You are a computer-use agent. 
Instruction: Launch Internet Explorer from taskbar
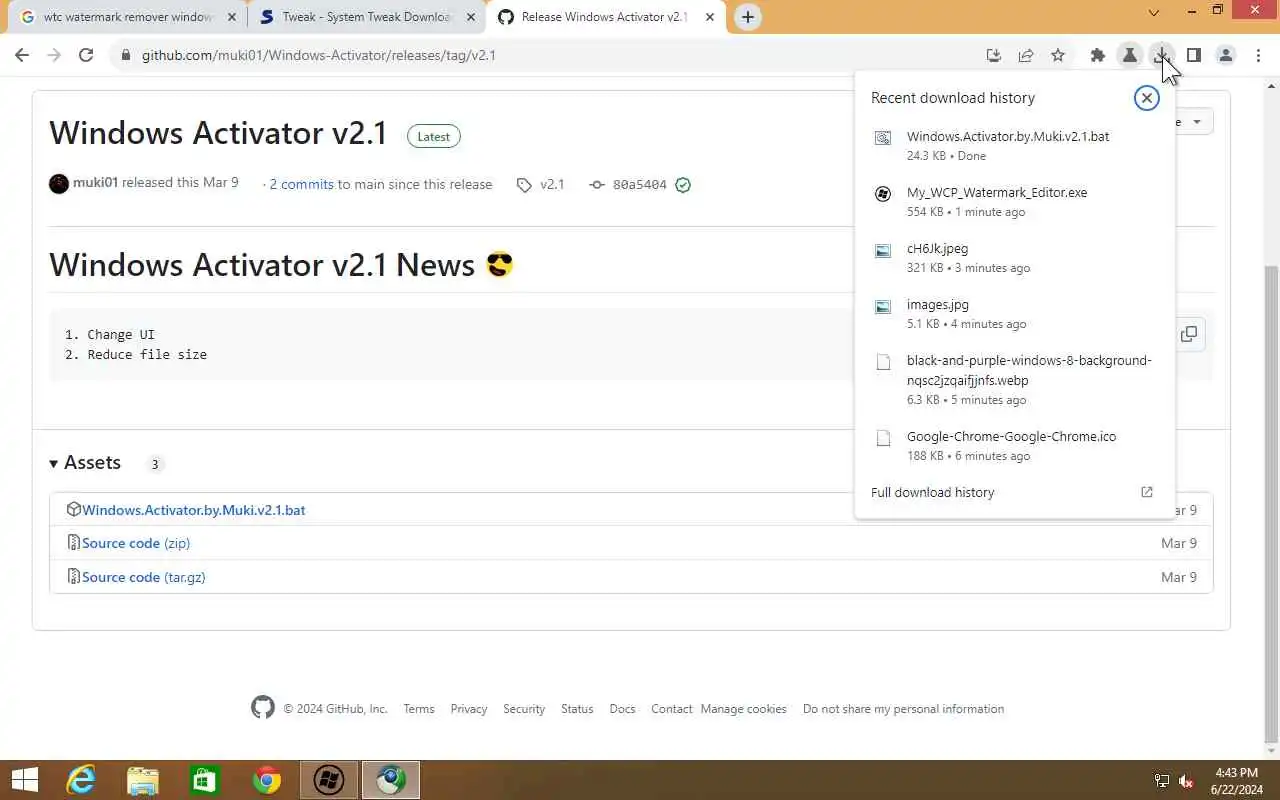click(x=81, y=780)
